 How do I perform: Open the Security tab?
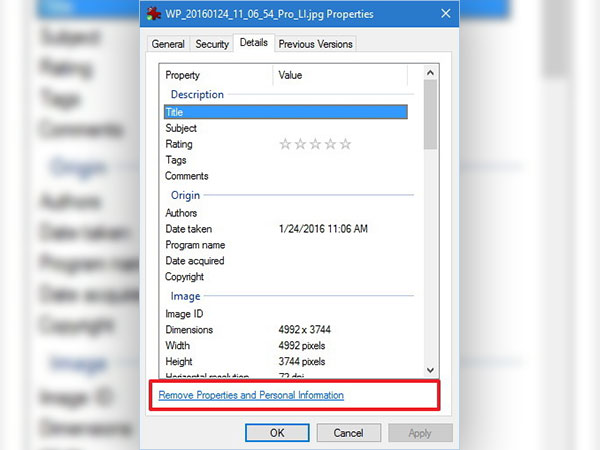tap(211, 44)
